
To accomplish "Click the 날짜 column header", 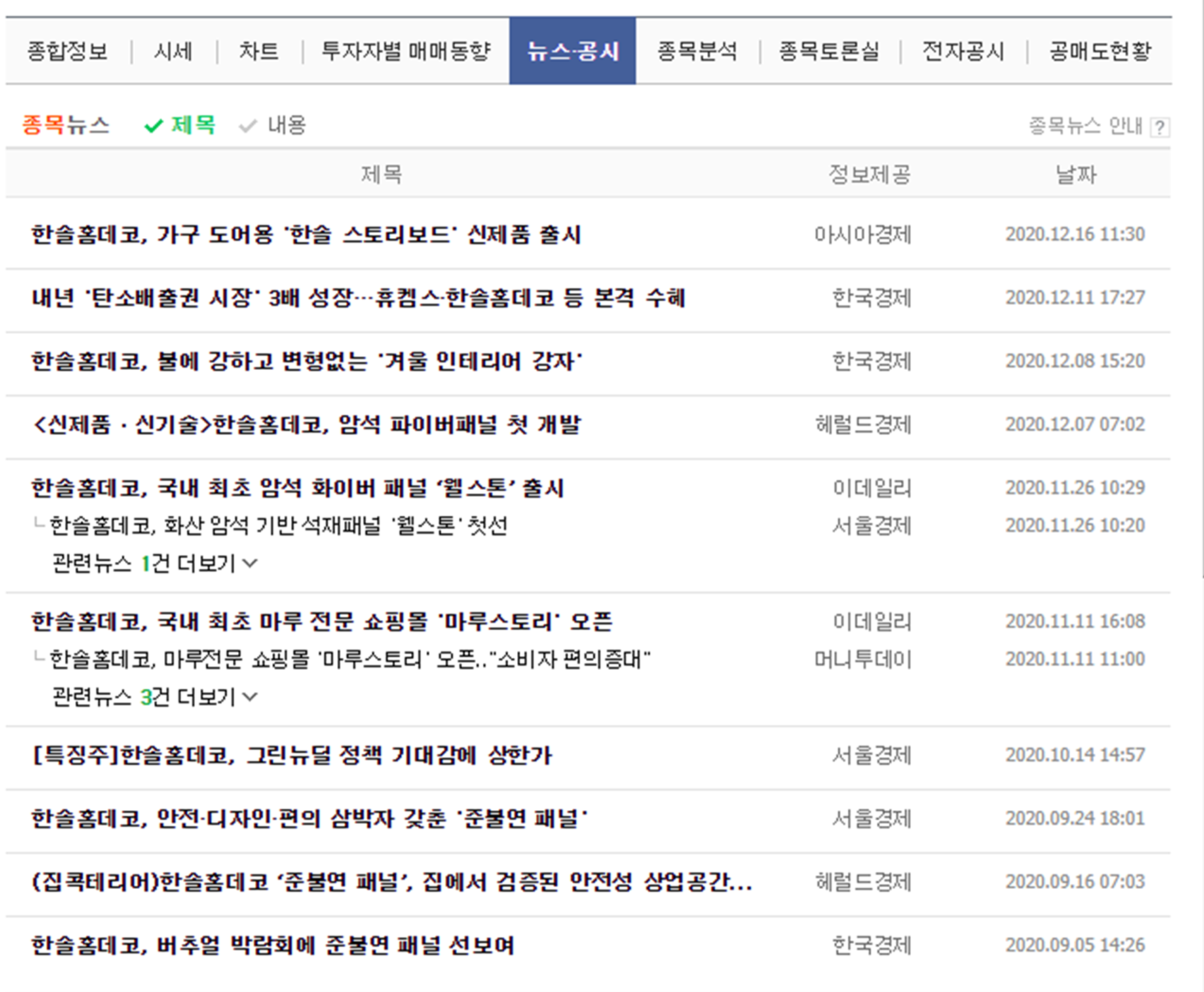I will coord(1076,174).
